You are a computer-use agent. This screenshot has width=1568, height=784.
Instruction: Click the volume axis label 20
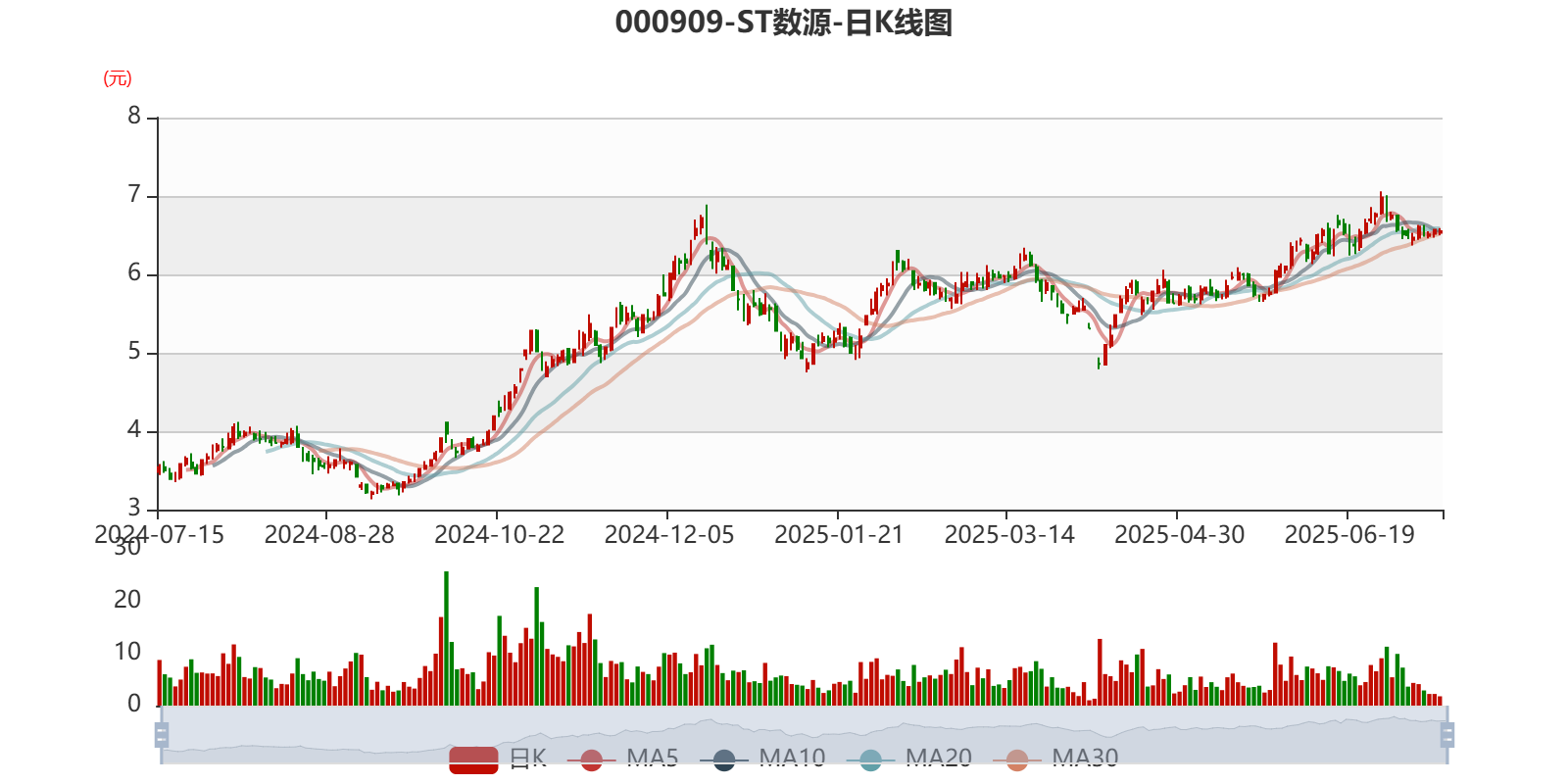[x=127, y=600]
